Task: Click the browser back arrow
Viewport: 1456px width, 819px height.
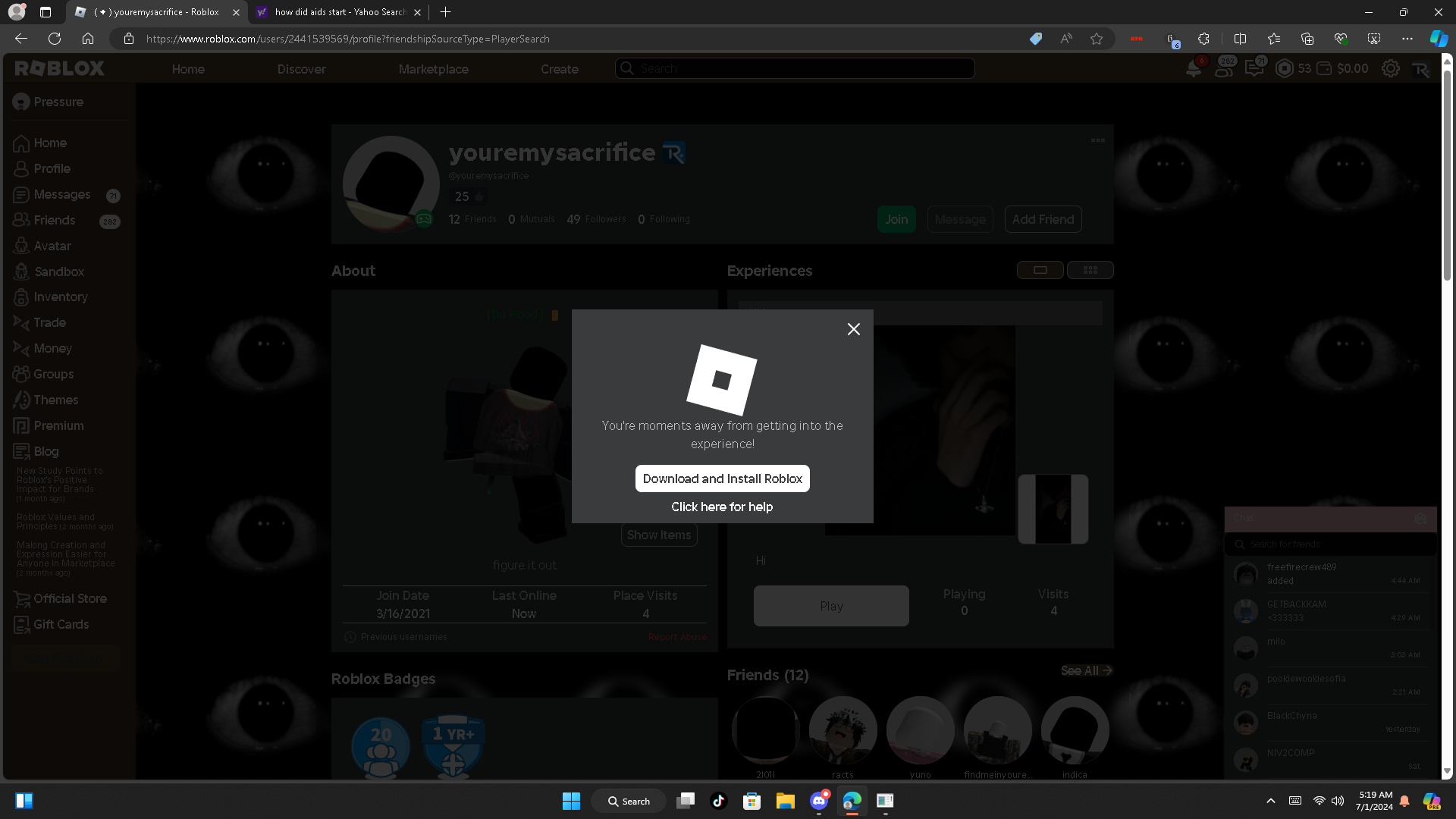Action: (21, 39)
